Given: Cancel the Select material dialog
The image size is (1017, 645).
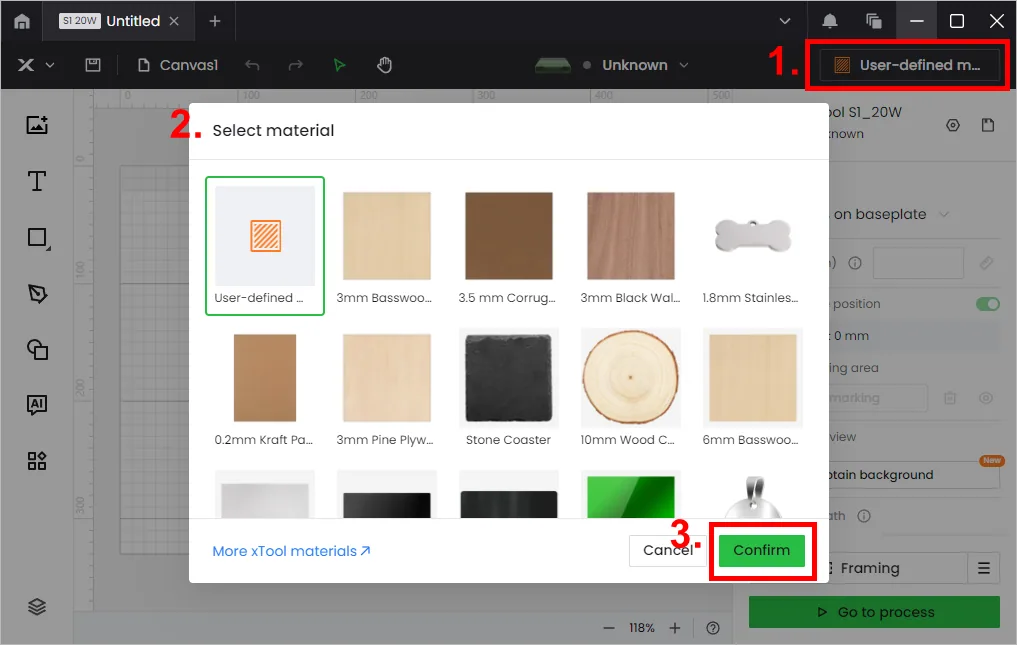Looking at the screenshot, I should pyautogui.click(x=667, y=550).
